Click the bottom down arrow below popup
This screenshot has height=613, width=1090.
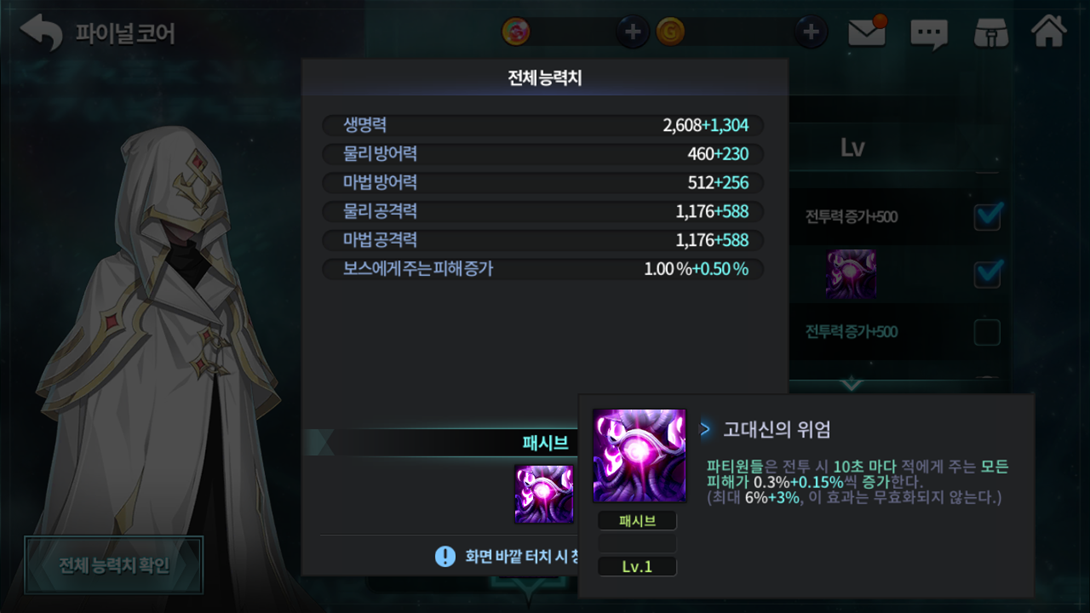click(528, 589)
